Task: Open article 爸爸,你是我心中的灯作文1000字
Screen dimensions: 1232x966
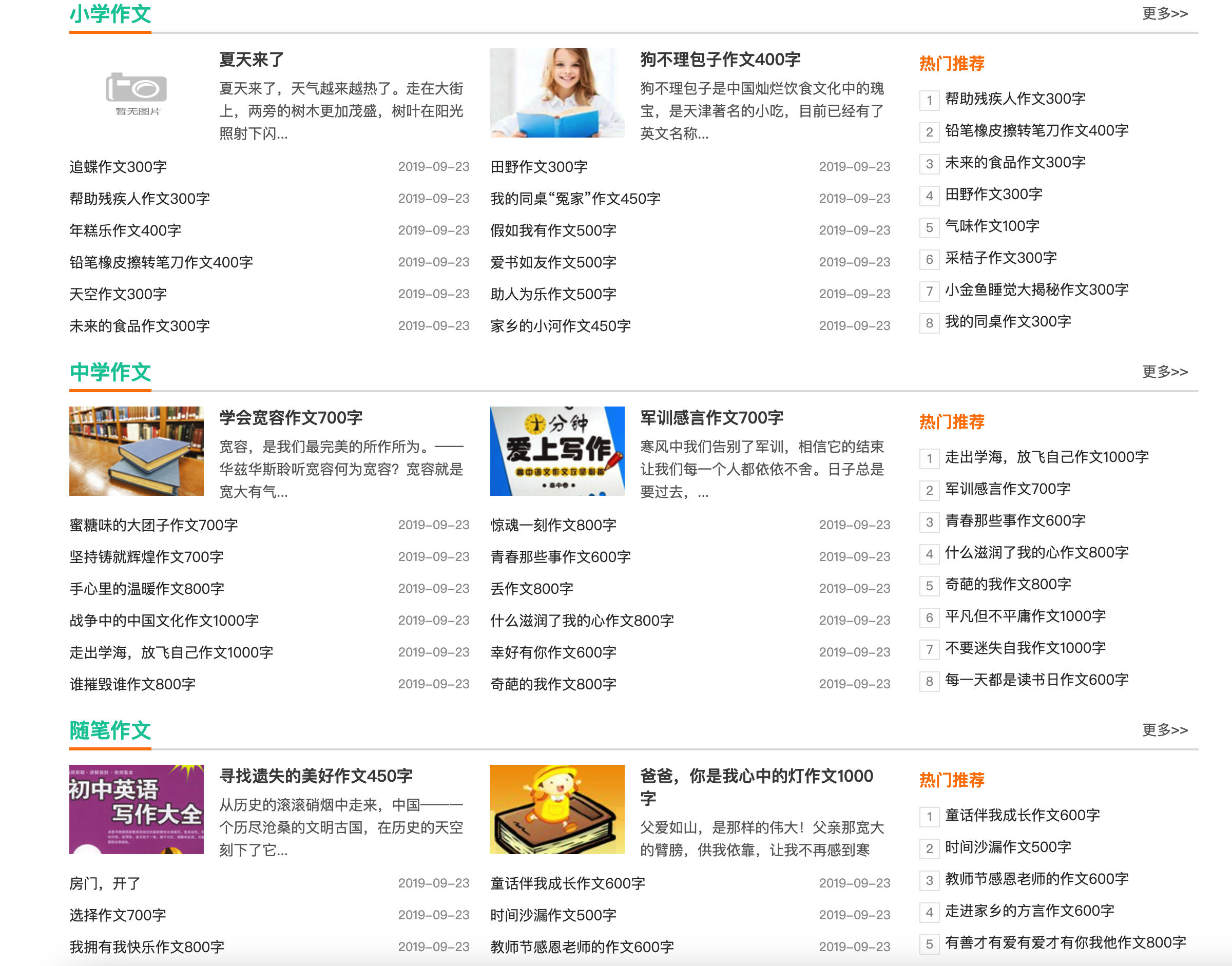Action: pos(757,787)
